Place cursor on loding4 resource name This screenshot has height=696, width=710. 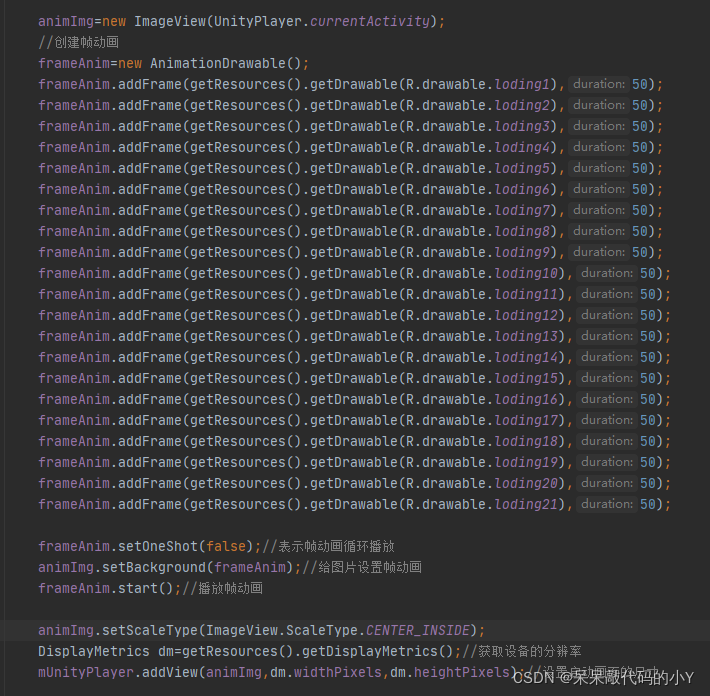click(522, 147)
